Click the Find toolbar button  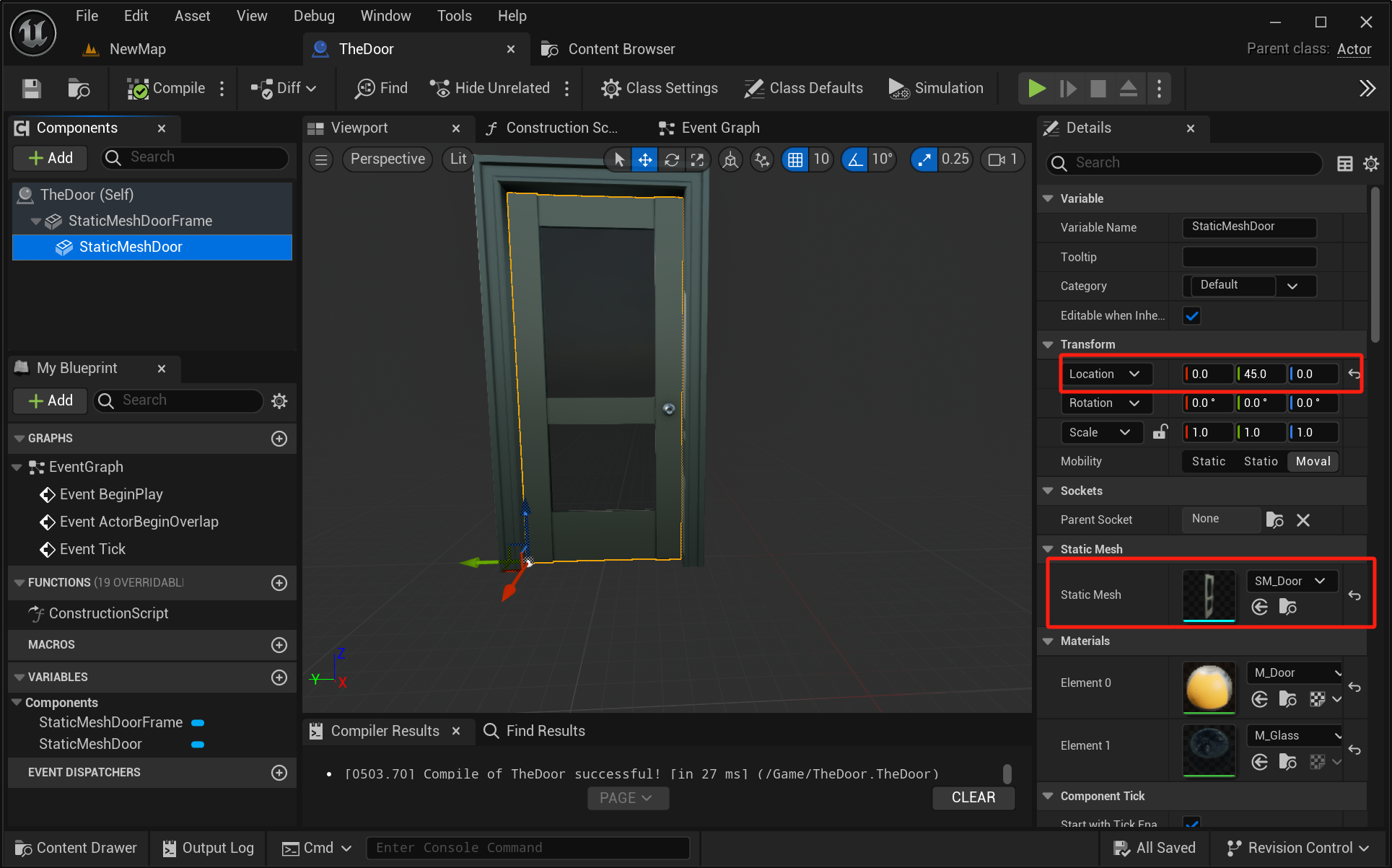(x=381, y=88)
